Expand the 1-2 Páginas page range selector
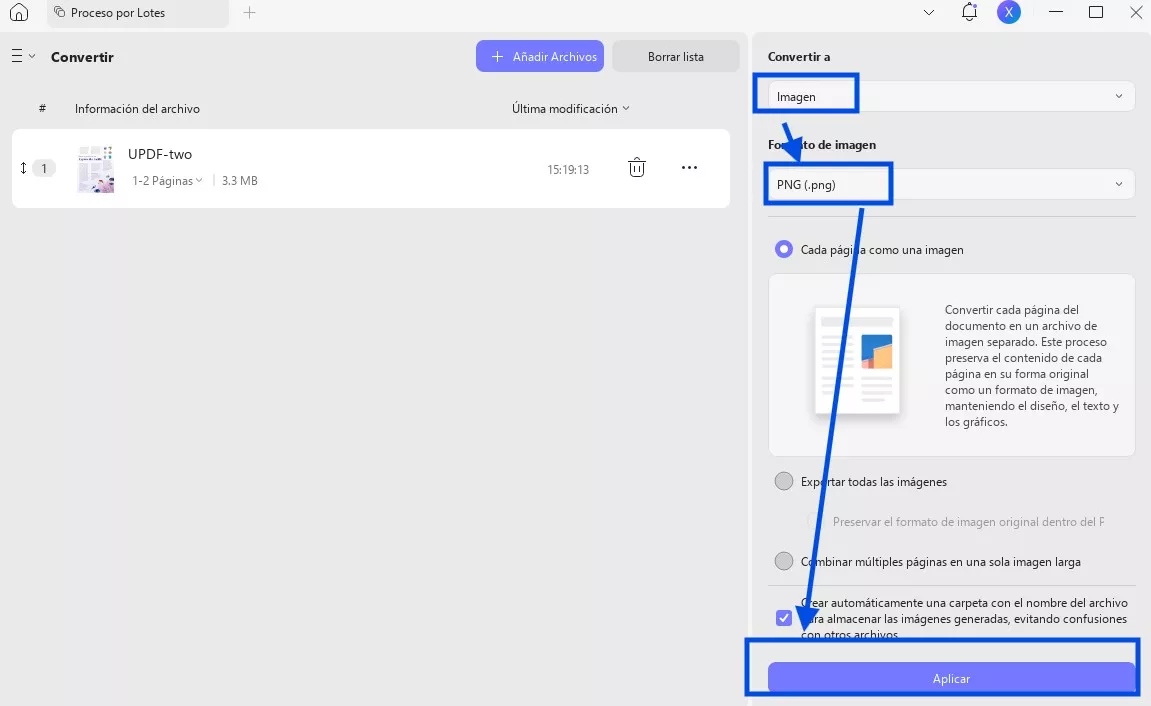Screen dimensions: 1151x706 click(x=167, y=181)
